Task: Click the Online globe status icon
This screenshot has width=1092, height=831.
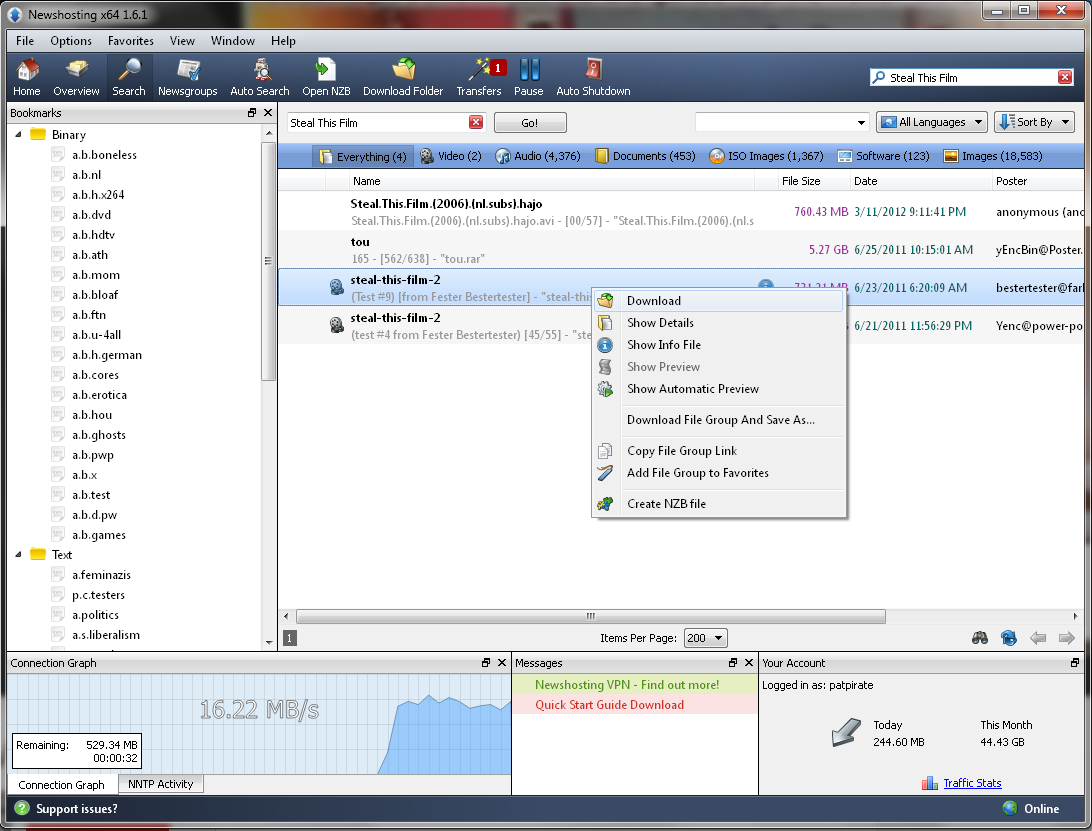Action: tap(1010, 808)
